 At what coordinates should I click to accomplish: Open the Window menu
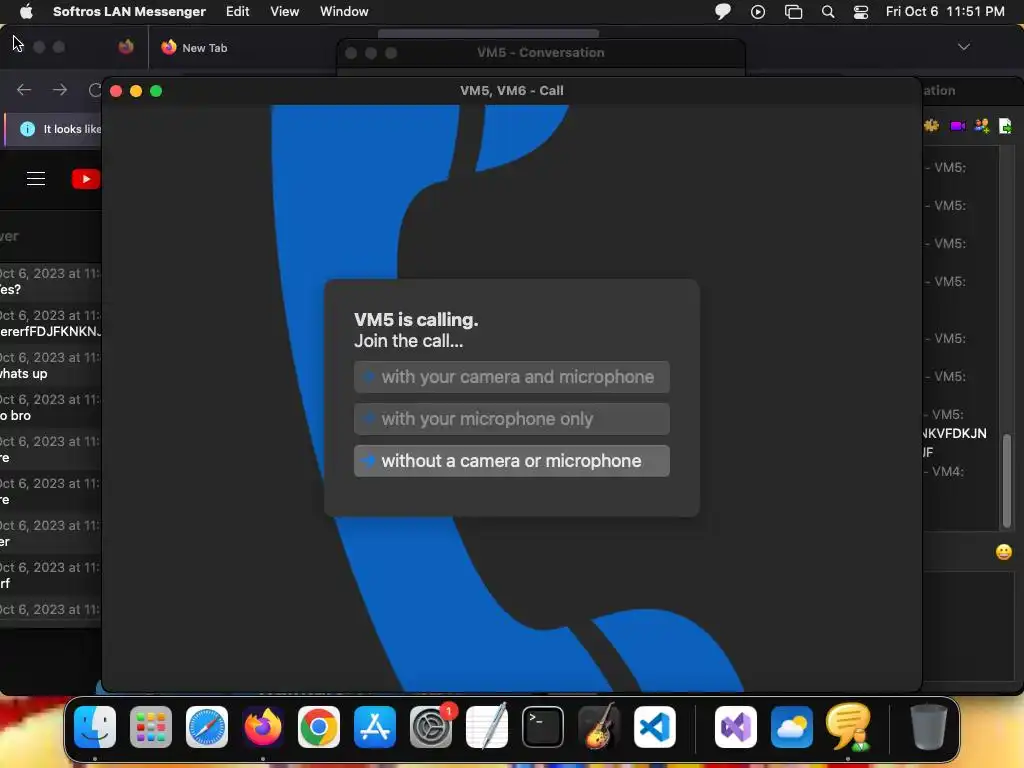[x=344, y=11]
